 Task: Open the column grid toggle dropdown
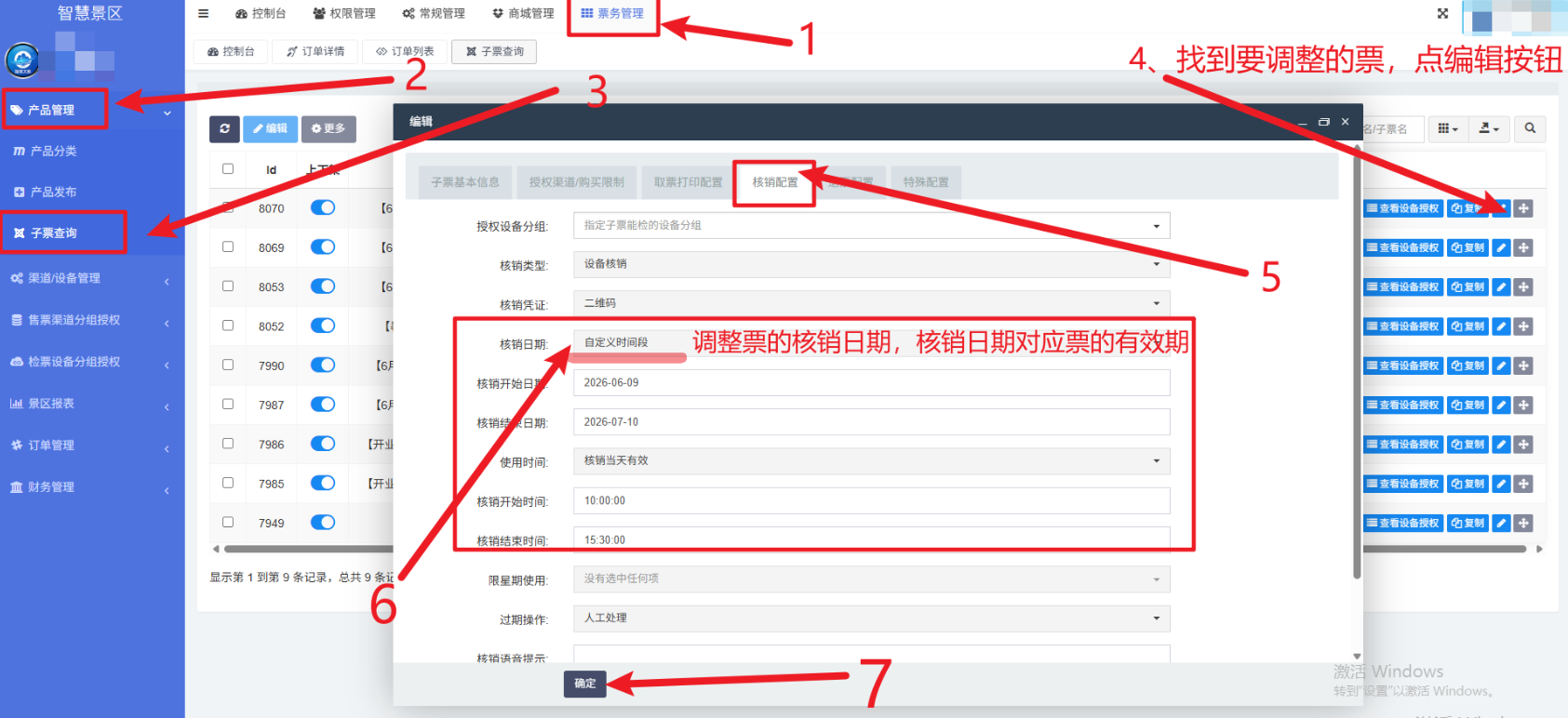pyautogui.click(x=1448, y=128)
